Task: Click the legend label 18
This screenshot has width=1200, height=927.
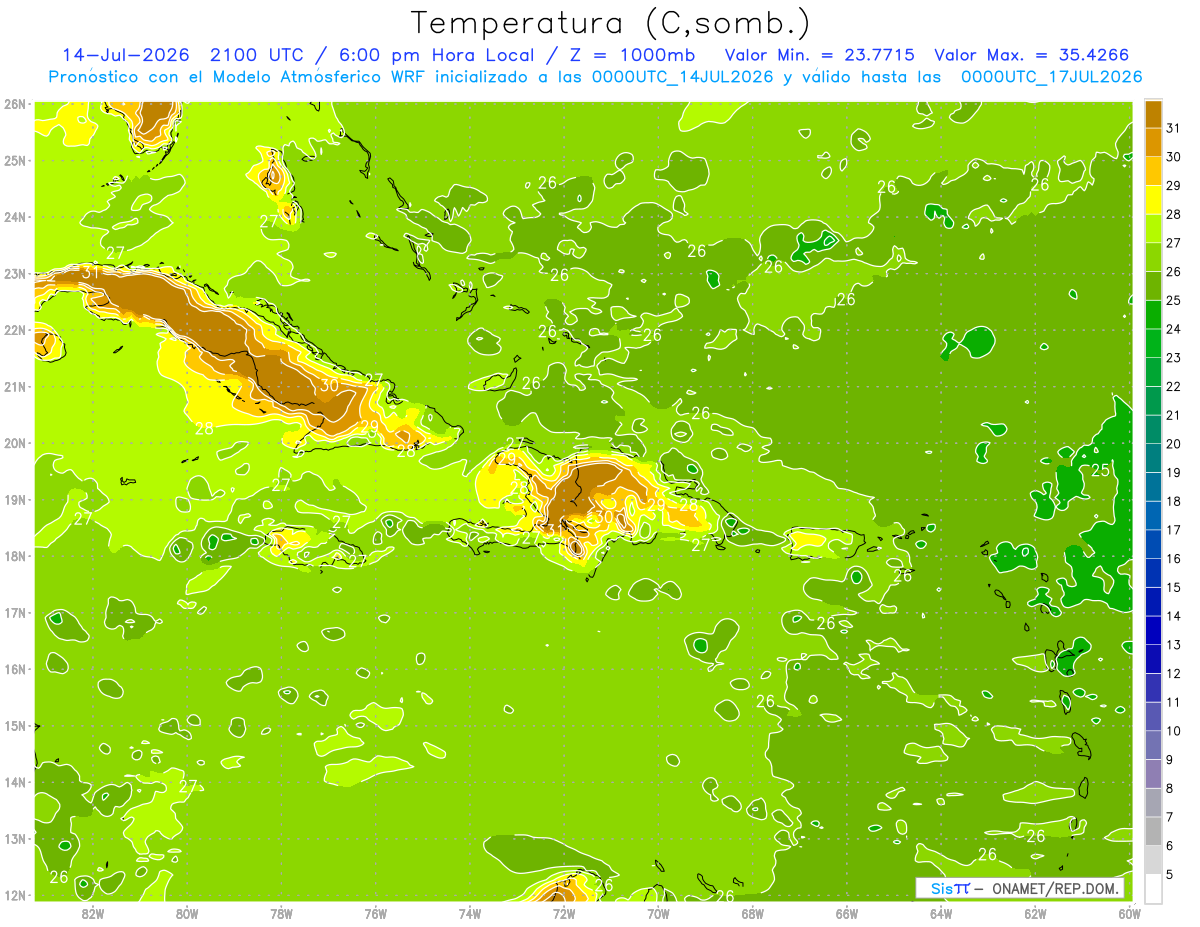Action: click(1173, 501)
